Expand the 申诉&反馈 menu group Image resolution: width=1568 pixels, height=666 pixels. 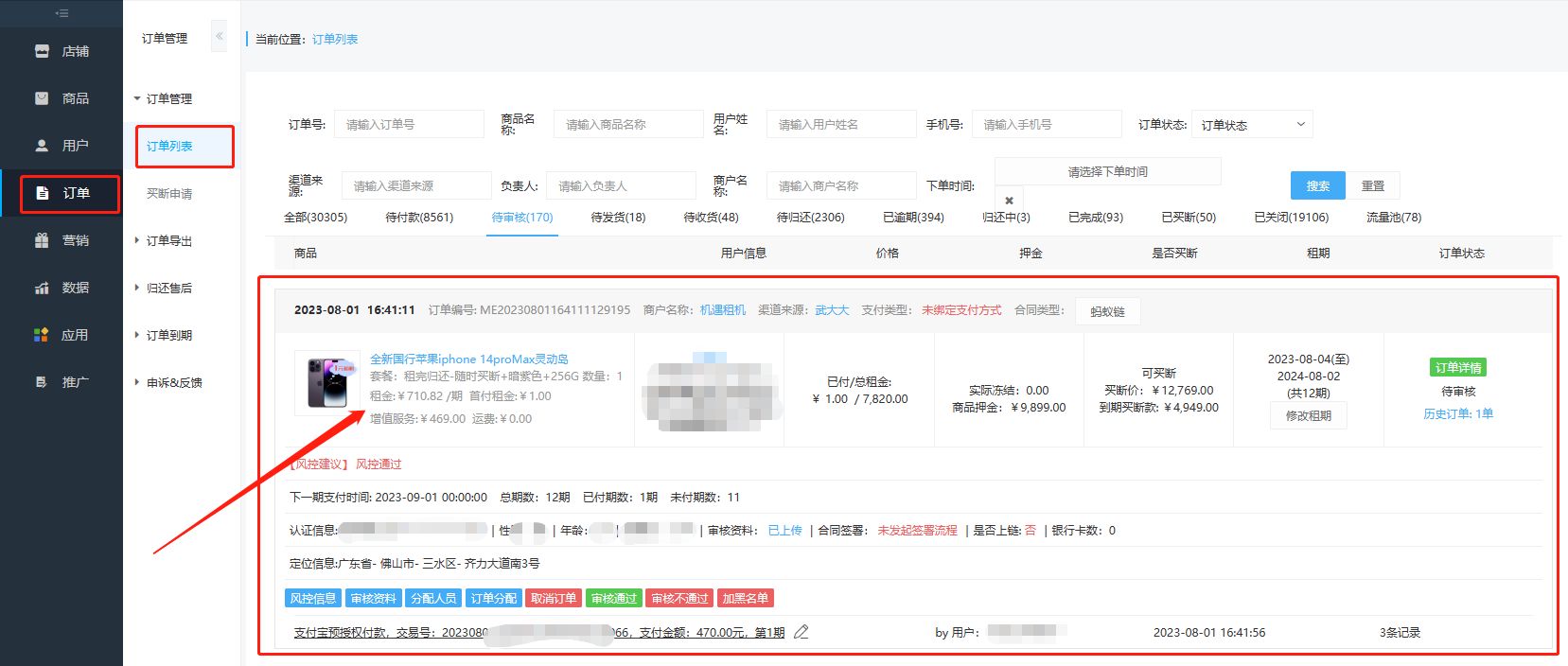point(173,382)
